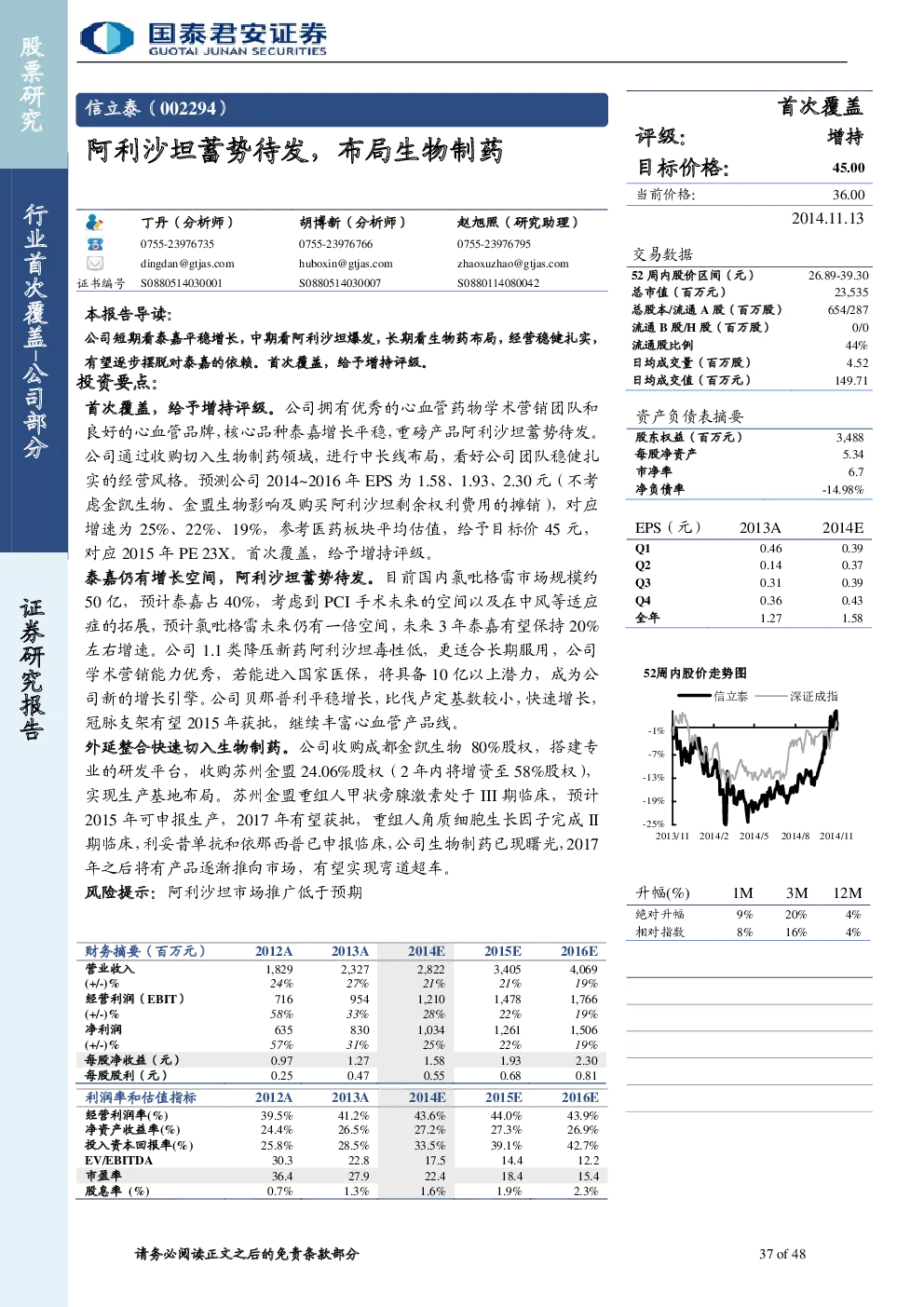Click email huboxin@gtjas.com

(x=346, y=264)
